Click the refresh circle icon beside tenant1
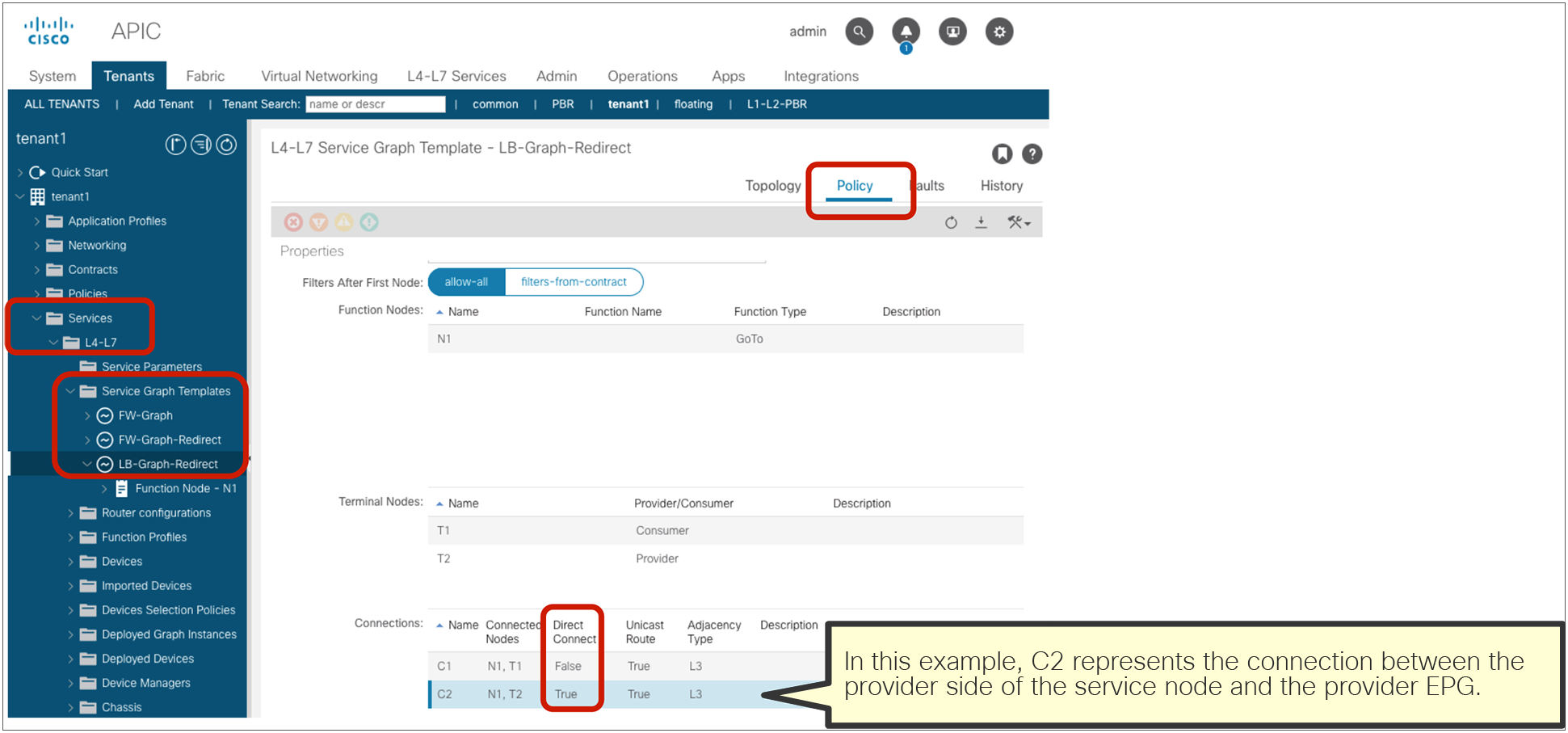Screen dimensions: 1568x733 pyautogui.click(x=227, y=145)
